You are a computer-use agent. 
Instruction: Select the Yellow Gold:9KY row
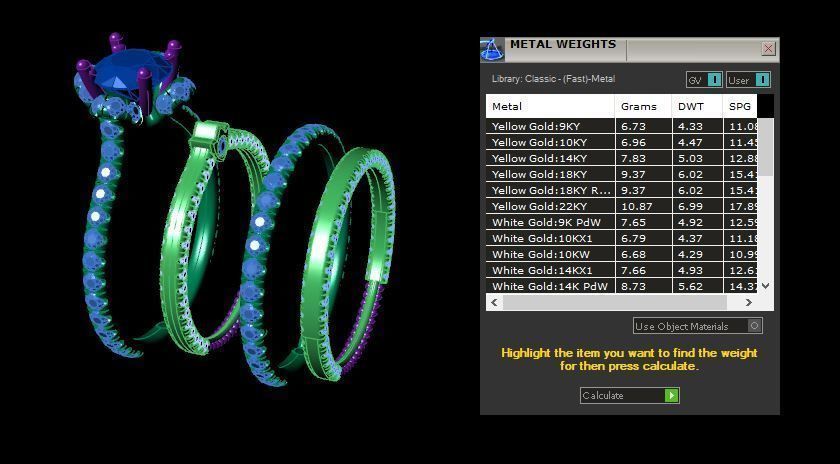tap(621, 126)
